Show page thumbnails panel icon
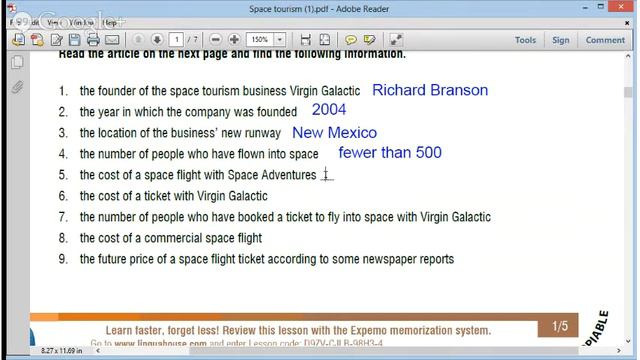 click(18, 63)
